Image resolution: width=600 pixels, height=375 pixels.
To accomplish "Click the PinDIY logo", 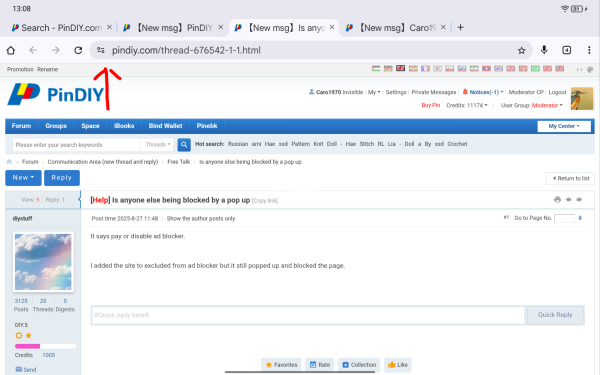I will 56,94.
